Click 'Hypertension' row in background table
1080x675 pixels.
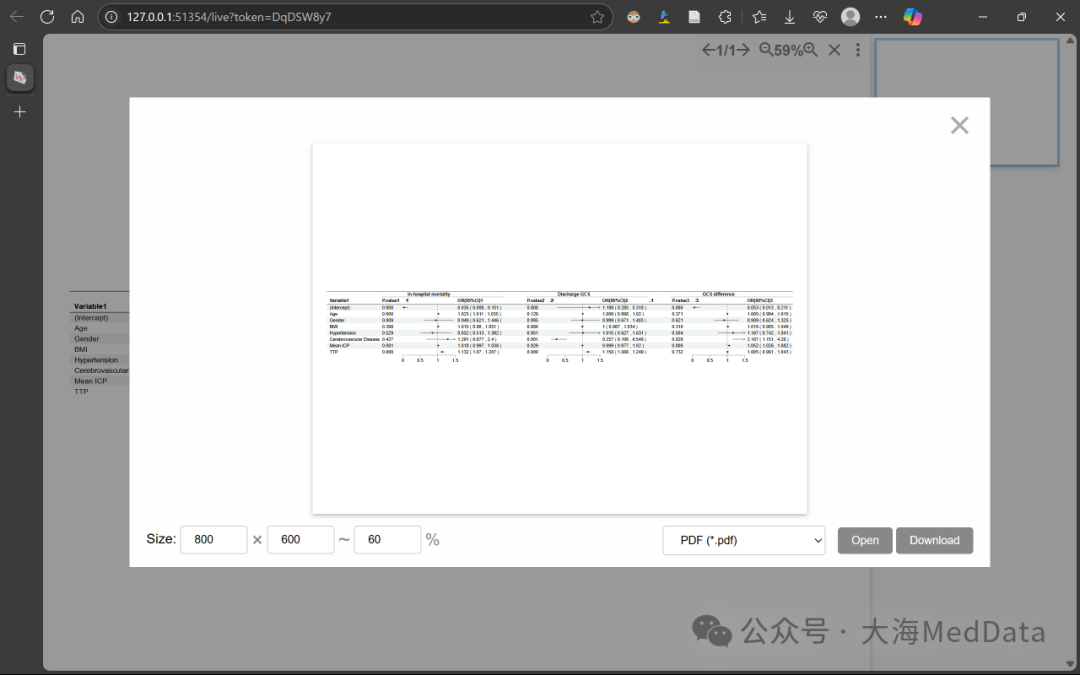coord(96,360)
